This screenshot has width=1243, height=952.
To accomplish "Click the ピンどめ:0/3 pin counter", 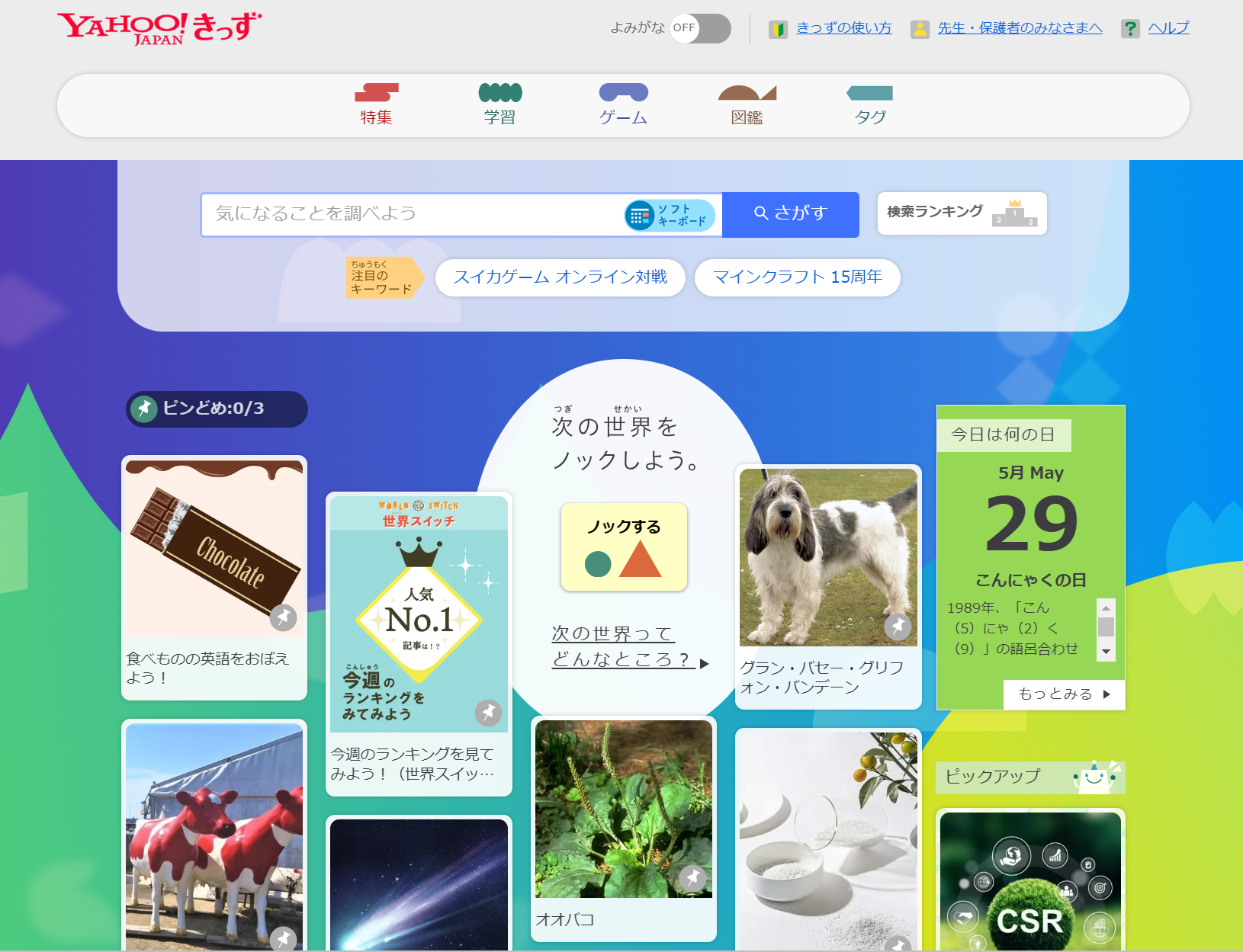I will point(217,409).
